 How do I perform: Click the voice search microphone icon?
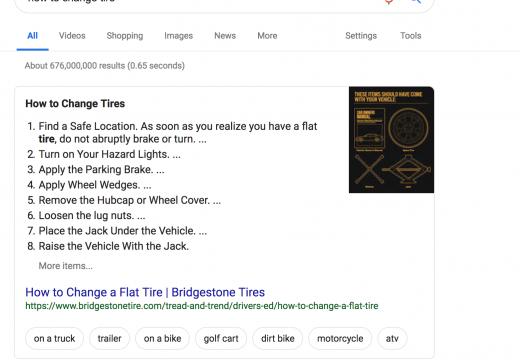pyautogui.click(x=389, y=1)
